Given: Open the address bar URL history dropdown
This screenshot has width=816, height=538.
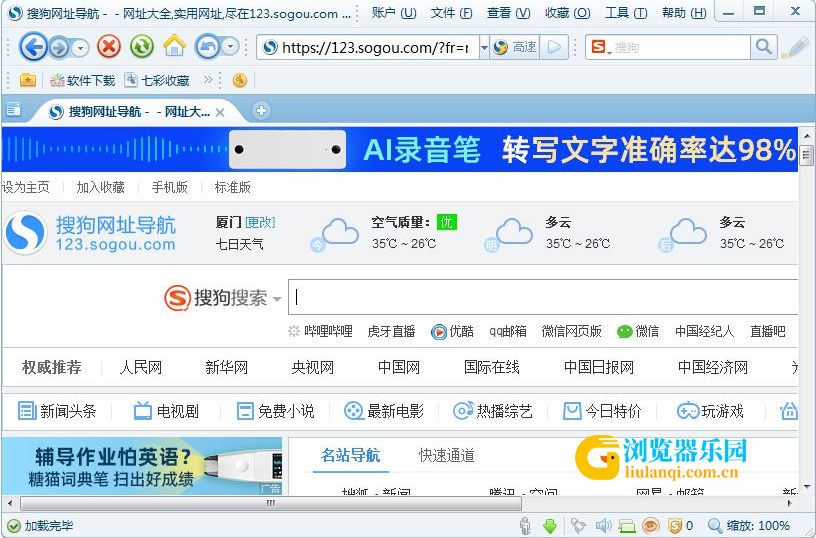Looking at the screenshot, I should (x=484, y=48).
